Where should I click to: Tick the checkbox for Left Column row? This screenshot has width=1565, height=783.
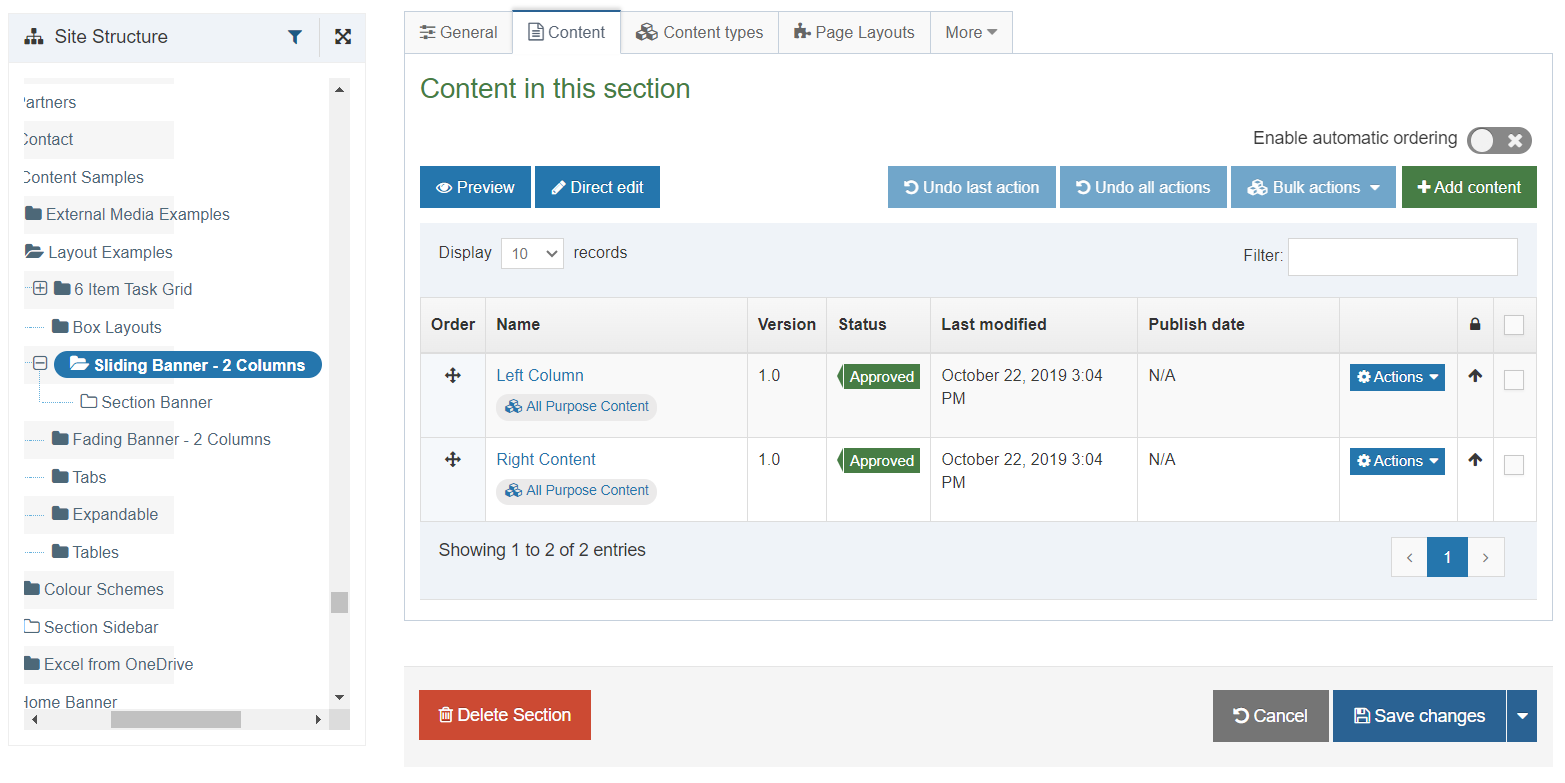pyautogui.click(x=1514, y=380)
